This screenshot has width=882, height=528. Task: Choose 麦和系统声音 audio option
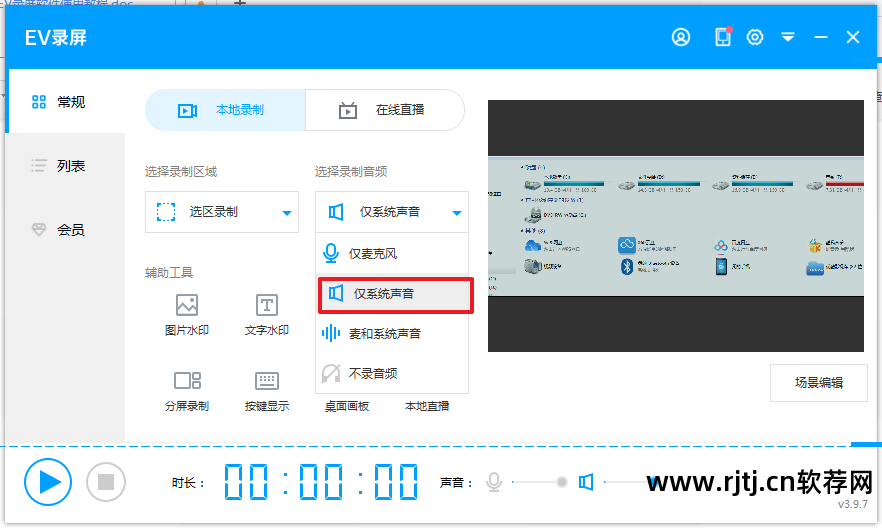(392, 333)
